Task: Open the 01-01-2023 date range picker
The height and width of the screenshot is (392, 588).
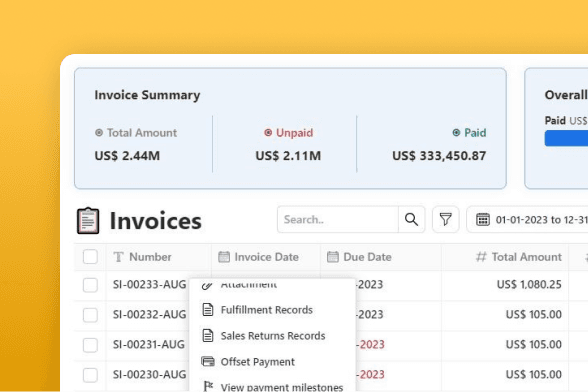Action: [x=527, y=219]
